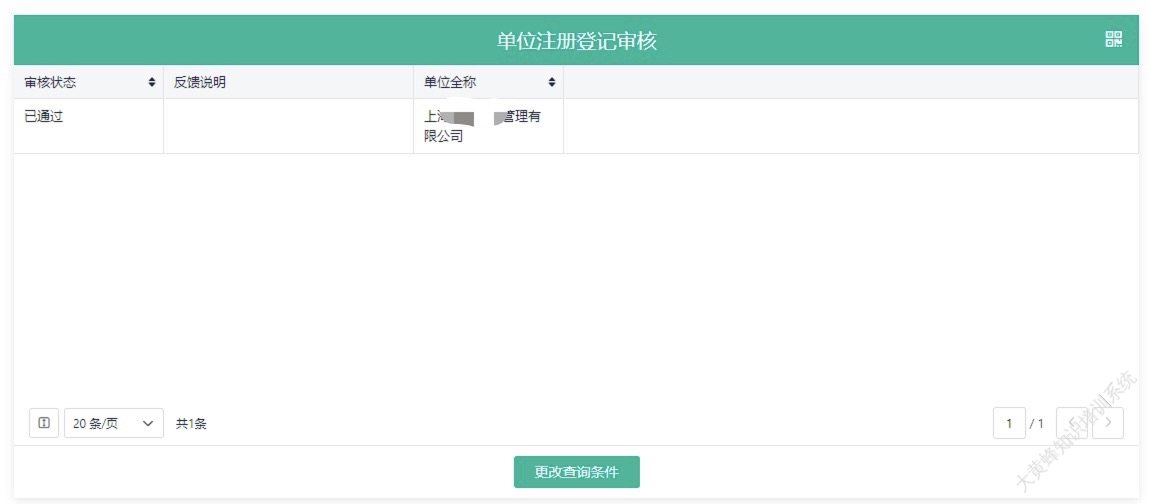Viewport: 1149px width, 504px height.
Task: Expand the 20 条/页 page size dropdown
Action: pos(114,423)
